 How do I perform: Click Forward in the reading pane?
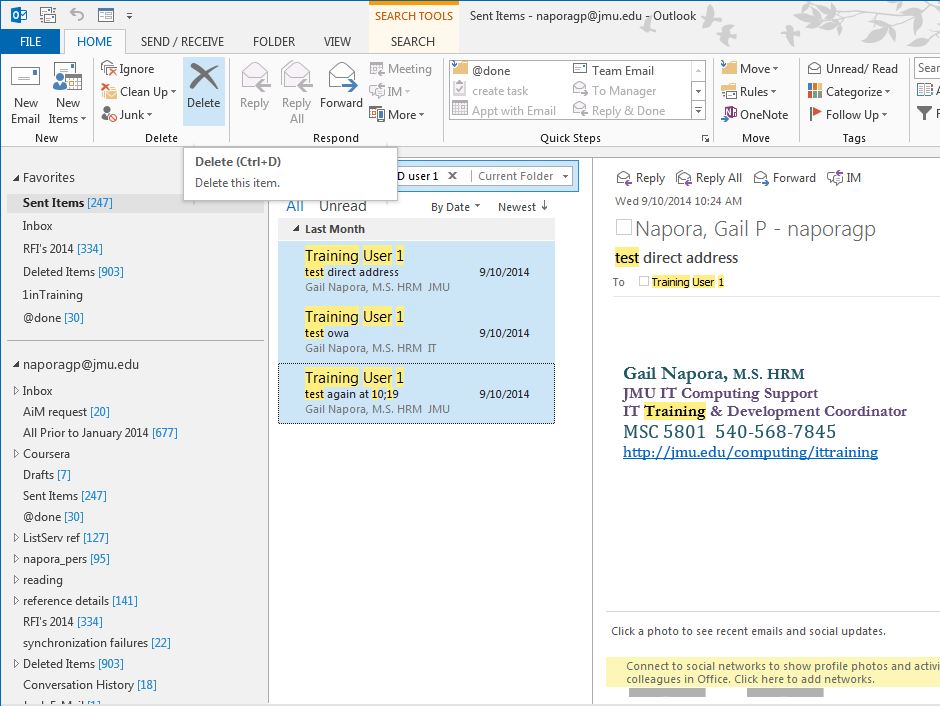(x=785, y=178)
